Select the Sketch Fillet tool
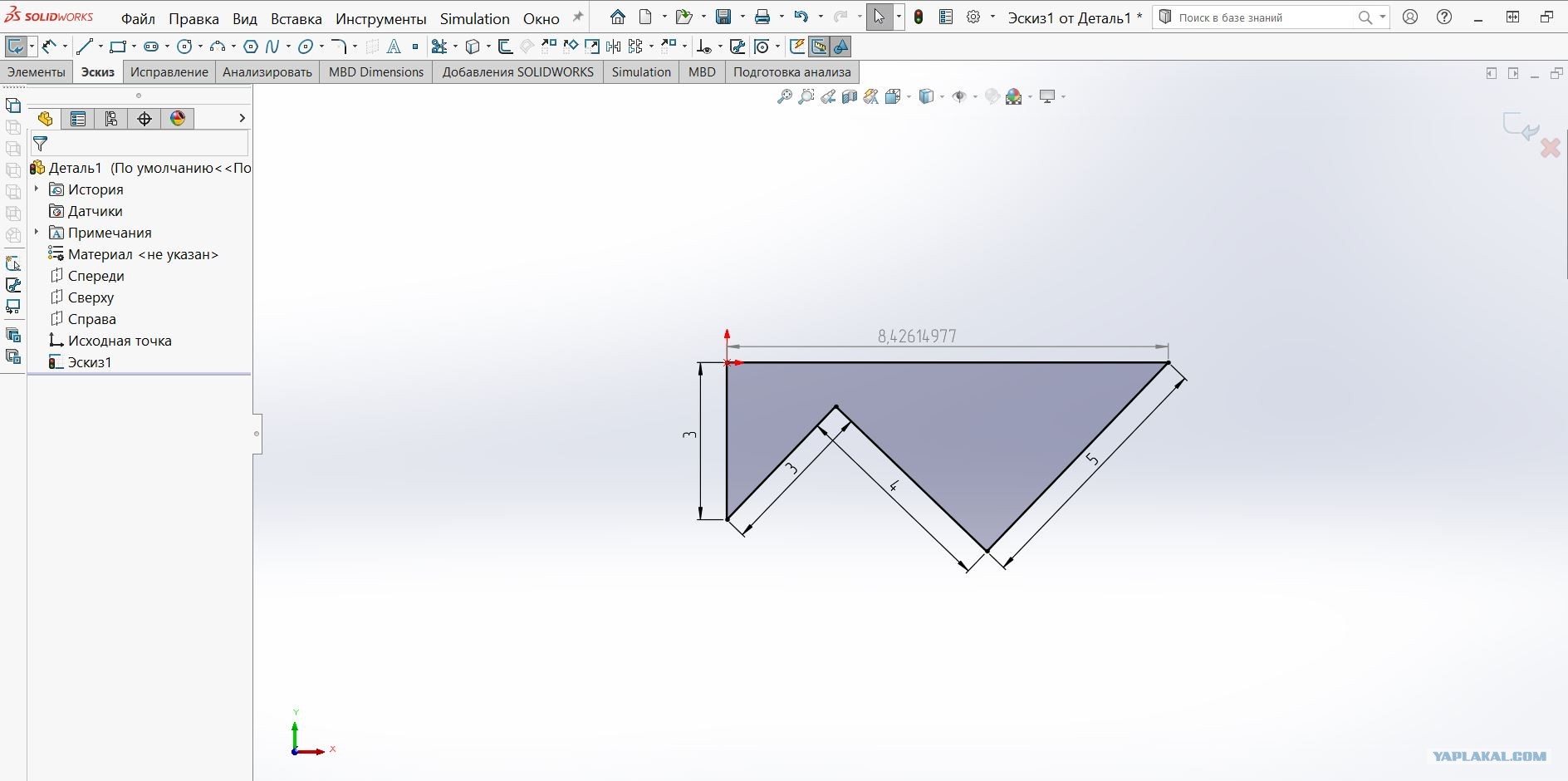 click(339, 47)
